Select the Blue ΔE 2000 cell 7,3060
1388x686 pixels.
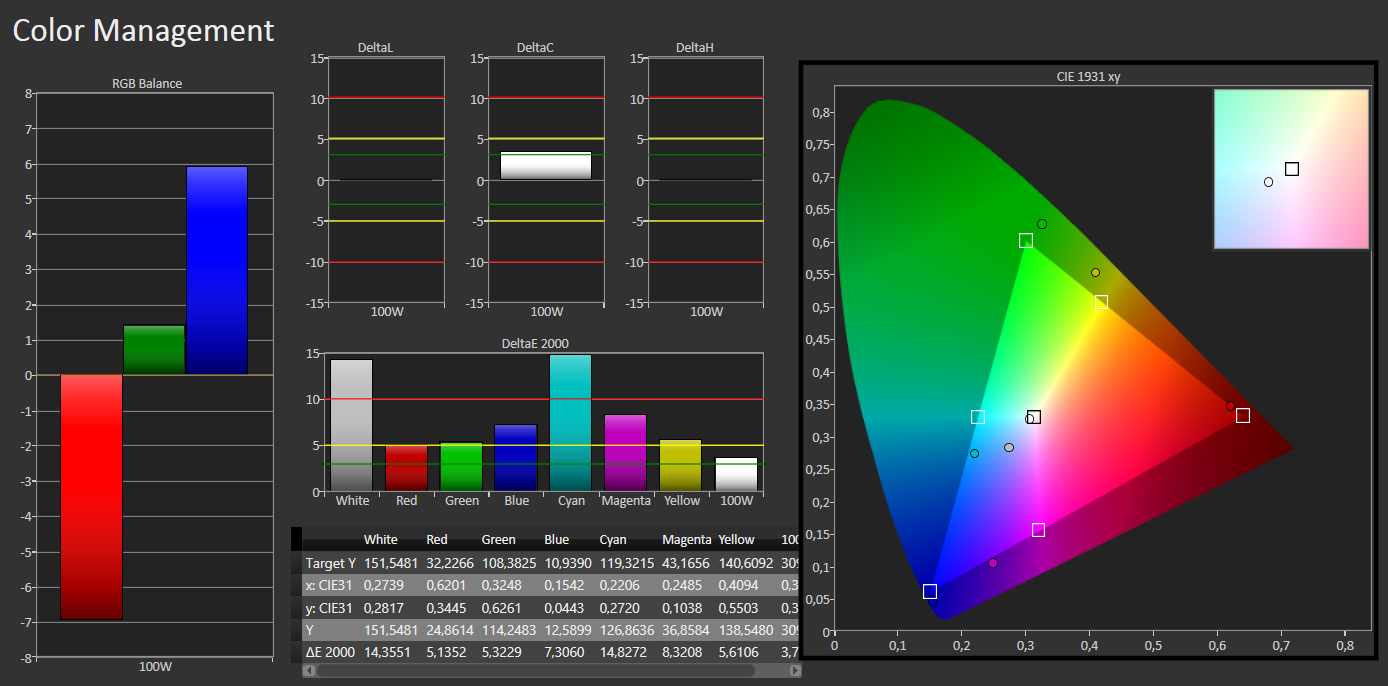(565, 652)
